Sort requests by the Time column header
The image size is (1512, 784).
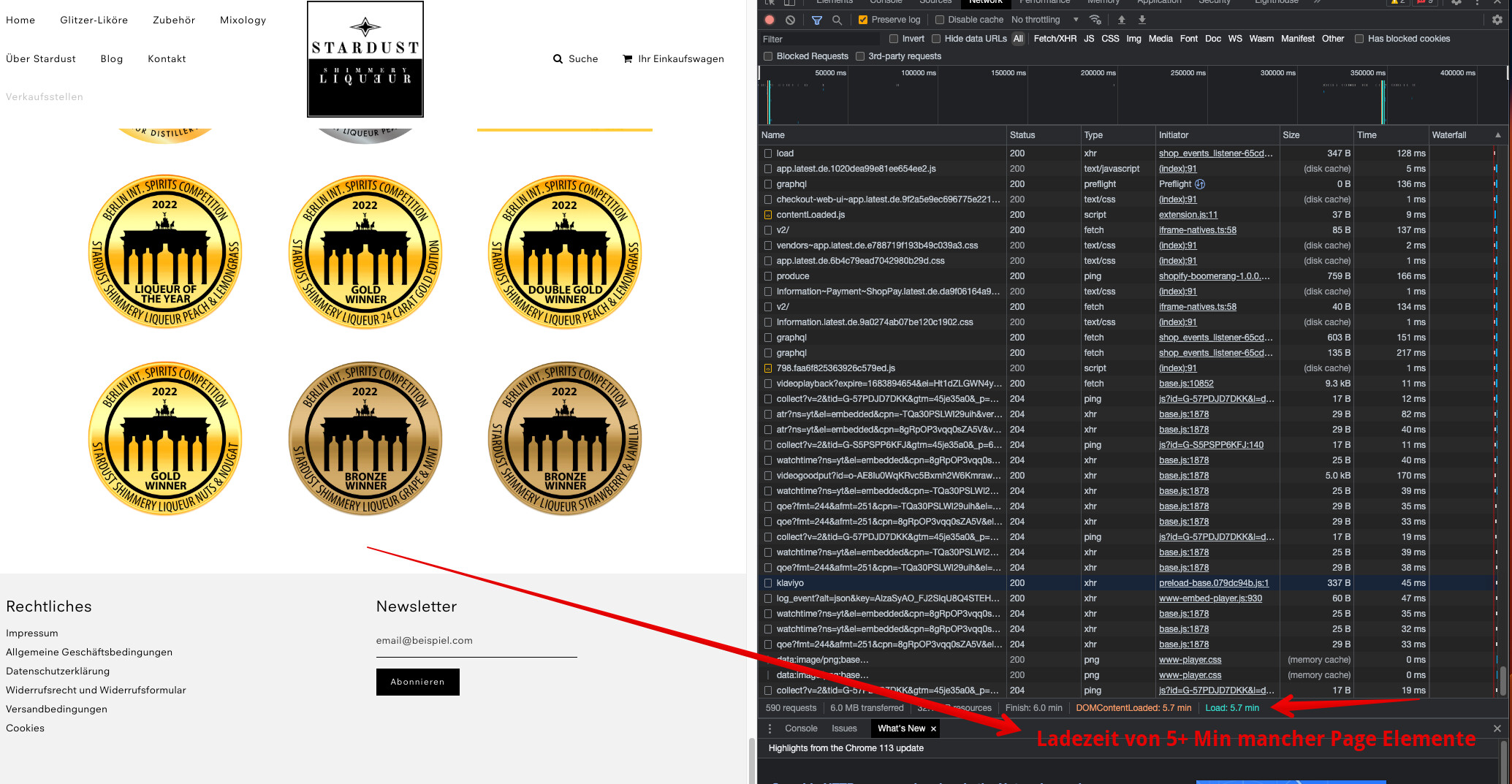pos(1391,135)
